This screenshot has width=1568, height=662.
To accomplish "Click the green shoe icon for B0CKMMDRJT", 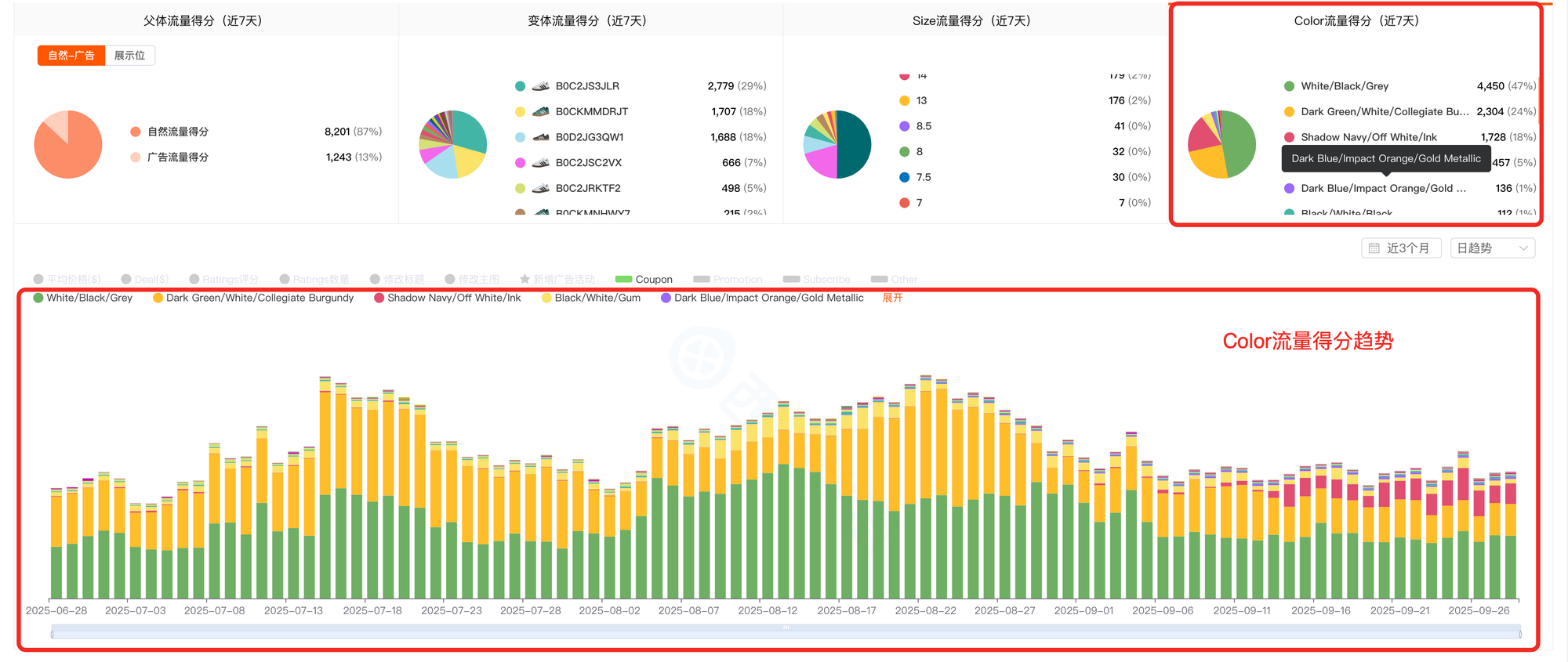I will click(x=540, y=112).
